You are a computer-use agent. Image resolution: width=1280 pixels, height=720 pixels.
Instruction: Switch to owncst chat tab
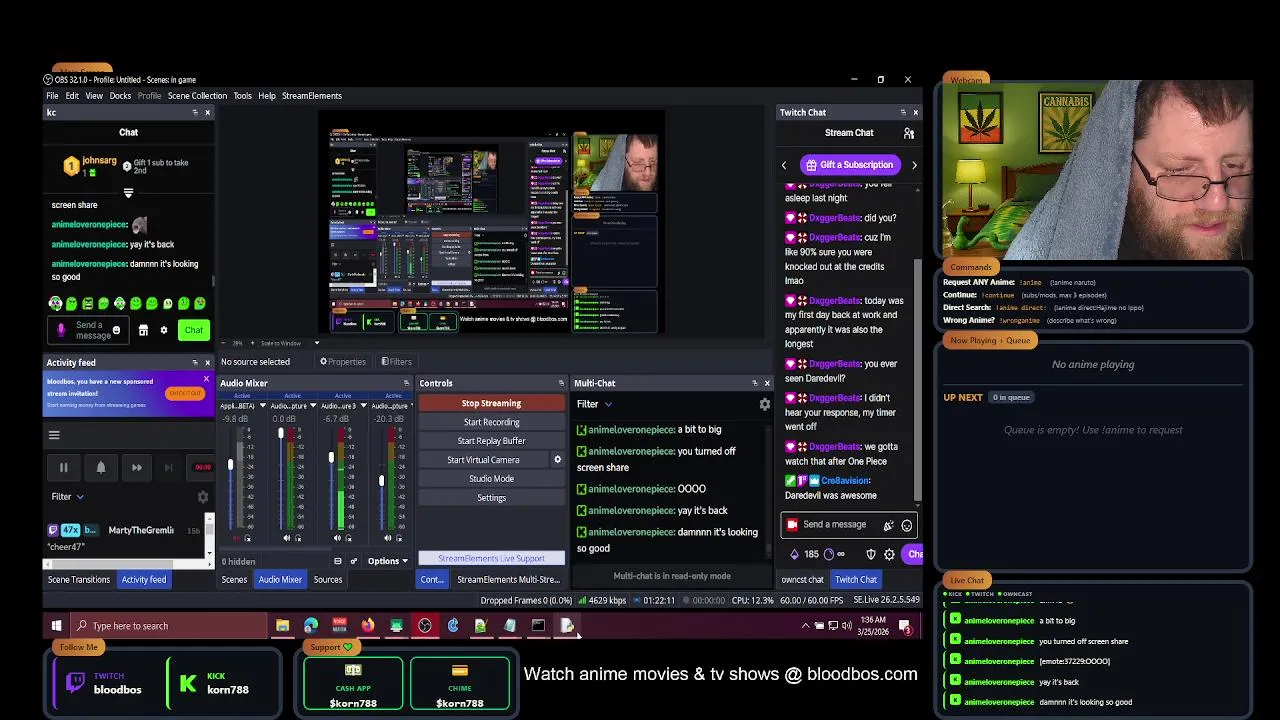[x=803, y=580]
